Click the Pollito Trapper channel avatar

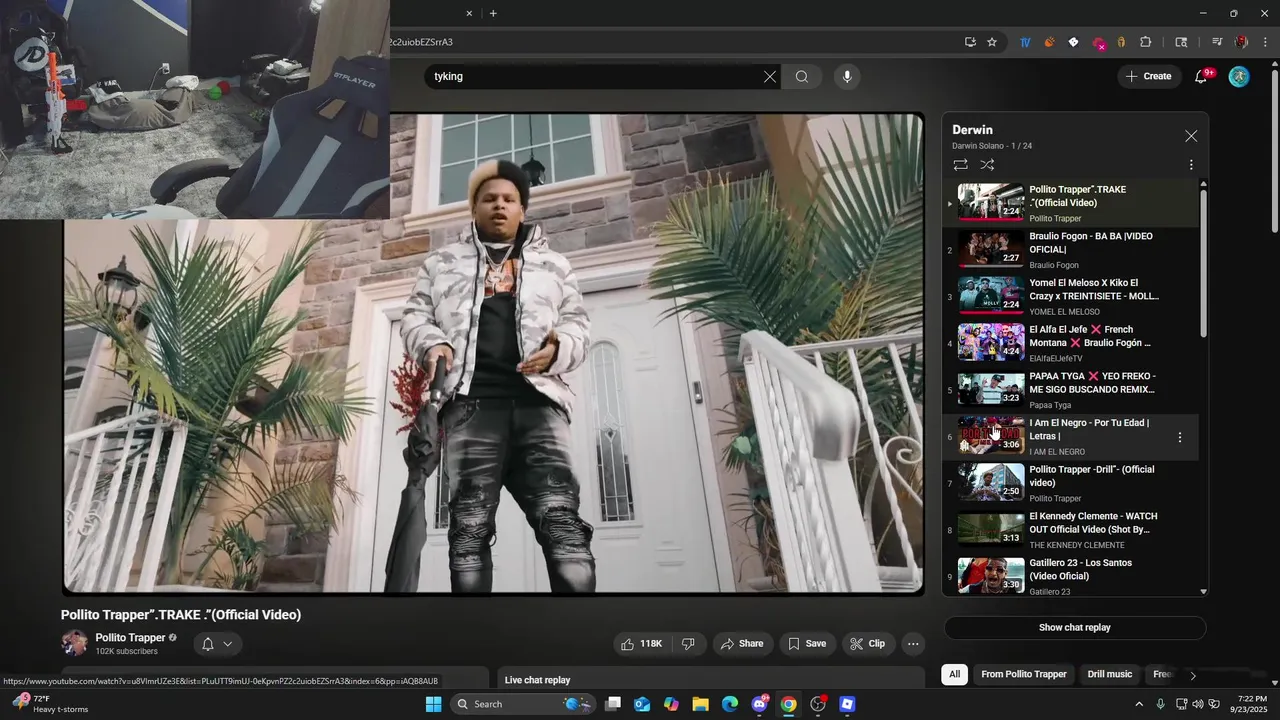click(x=74, y=644)
